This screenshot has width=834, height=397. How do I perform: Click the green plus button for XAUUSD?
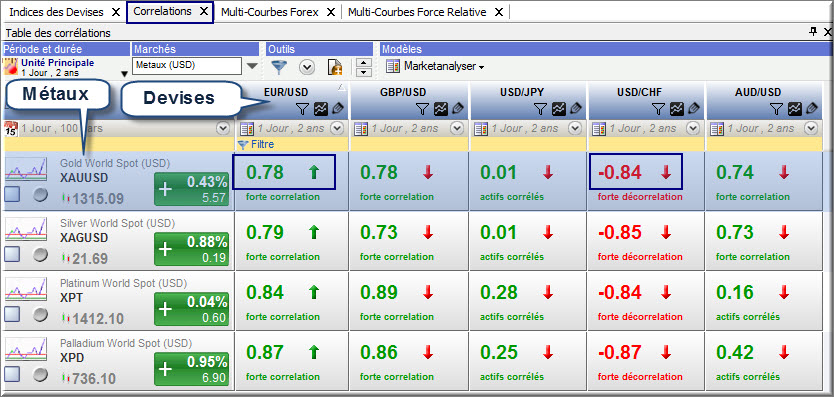191,189
